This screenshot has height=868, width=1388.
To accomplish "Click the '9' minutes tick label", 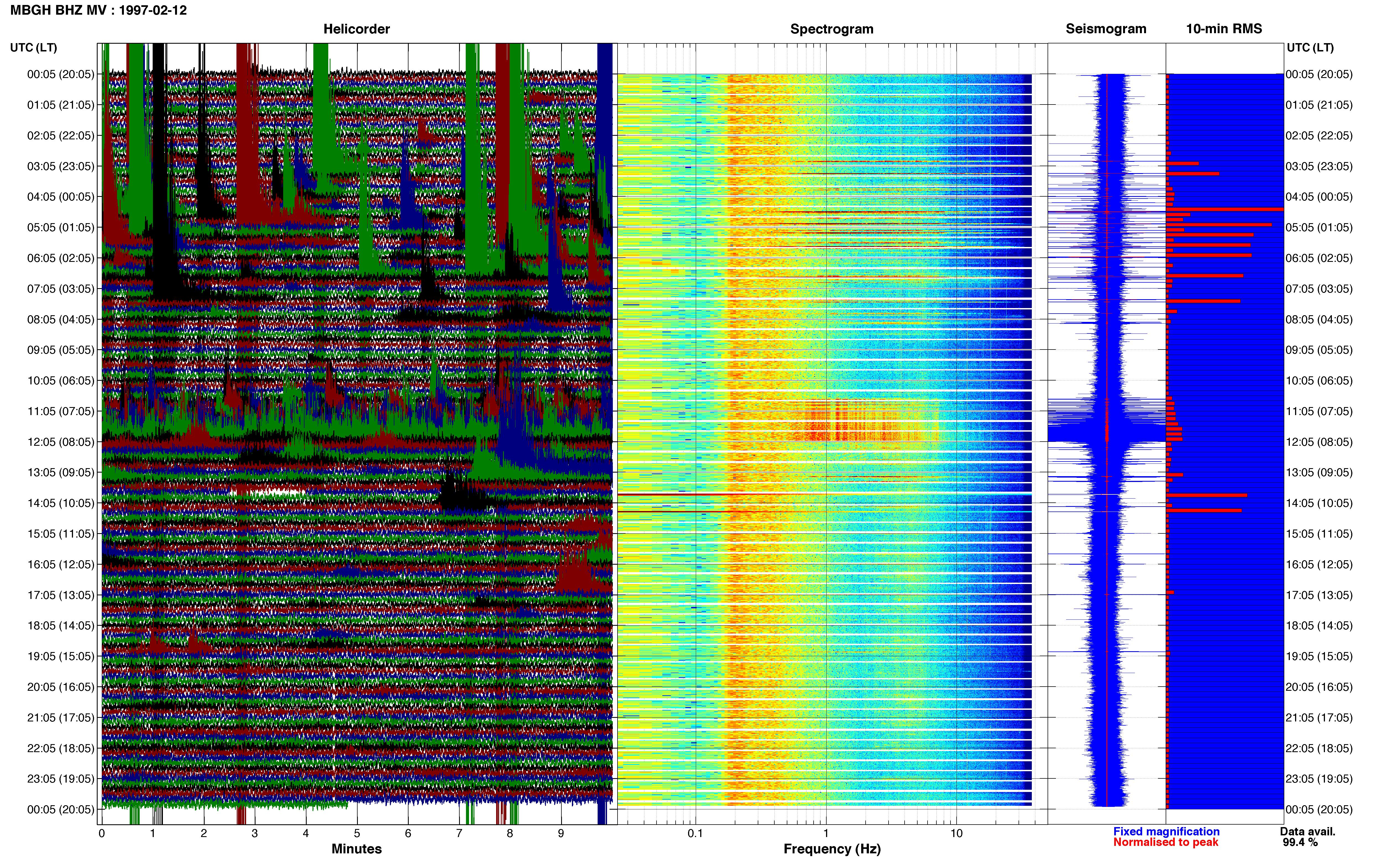I will 561,833.
